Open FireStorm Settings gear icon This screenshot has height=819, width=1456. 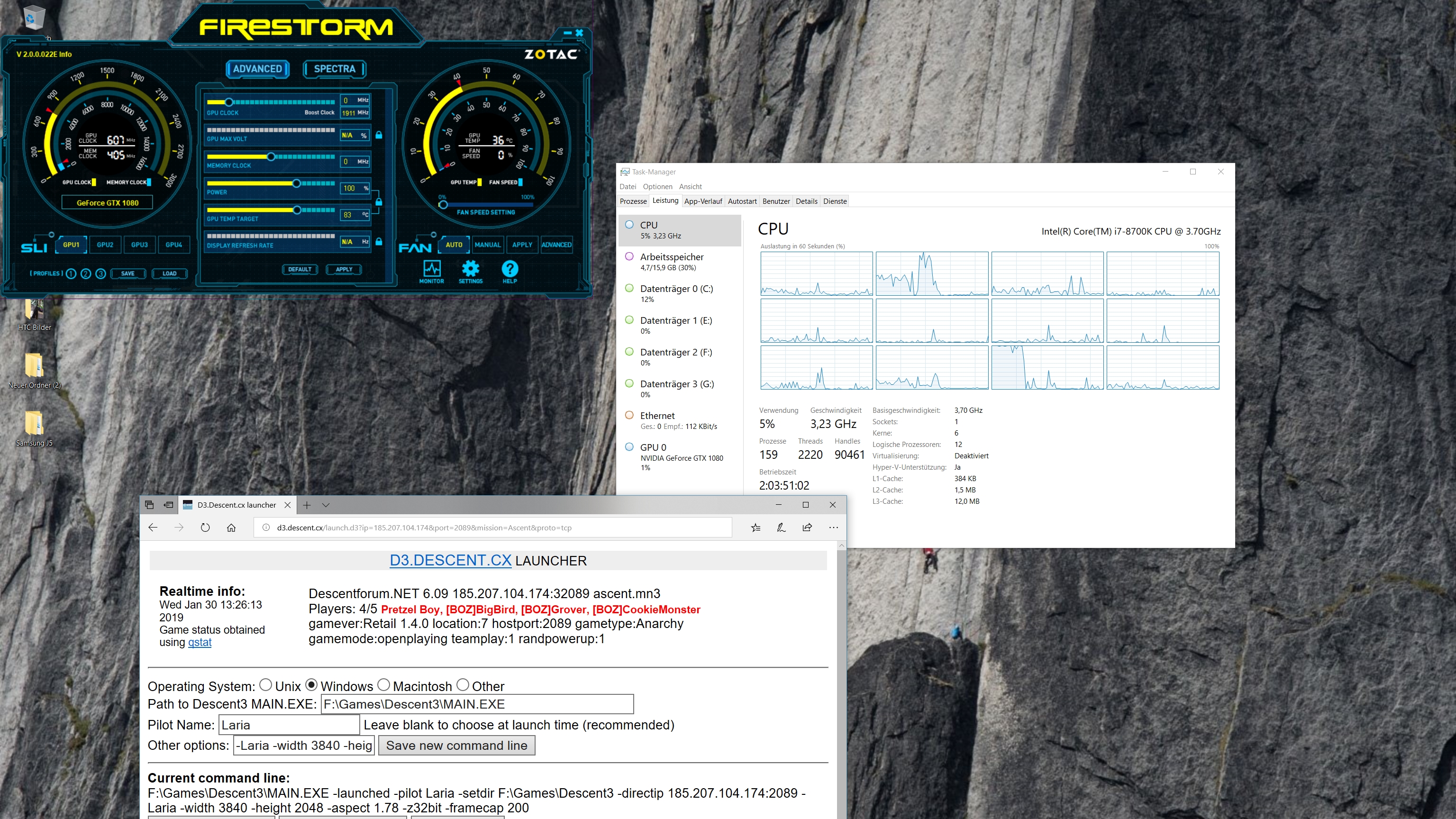(470, 268)
